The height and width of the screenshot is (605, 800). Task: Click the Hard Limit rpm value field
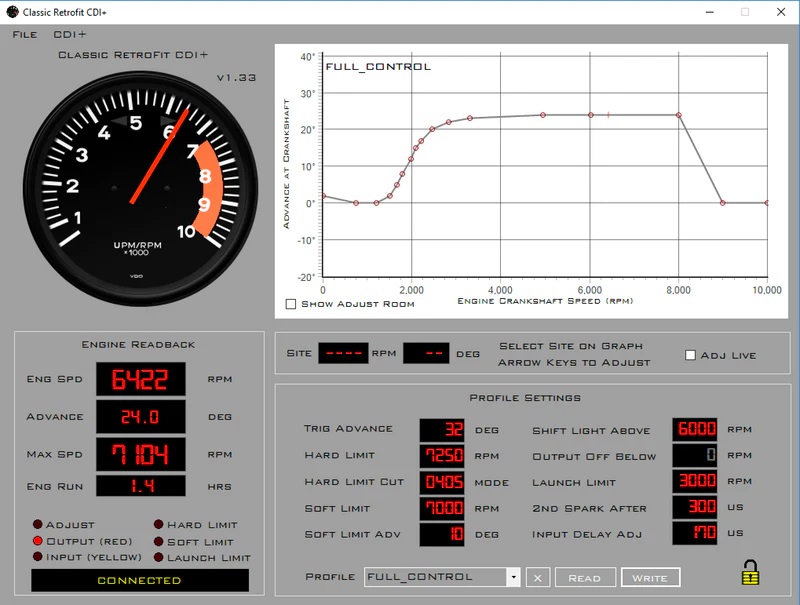(441, 456)
